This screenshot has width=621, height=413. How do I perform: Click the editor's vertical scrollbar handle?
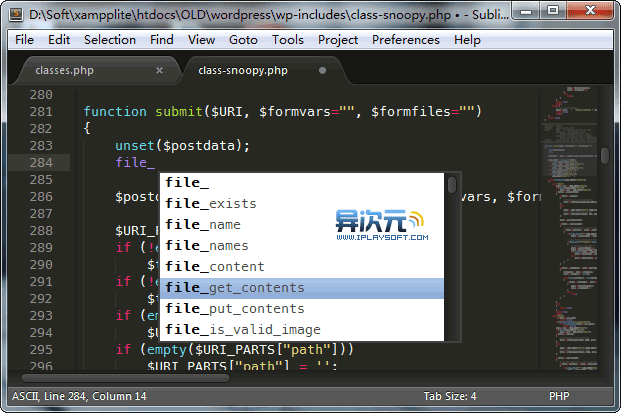(x=605, y=156)
